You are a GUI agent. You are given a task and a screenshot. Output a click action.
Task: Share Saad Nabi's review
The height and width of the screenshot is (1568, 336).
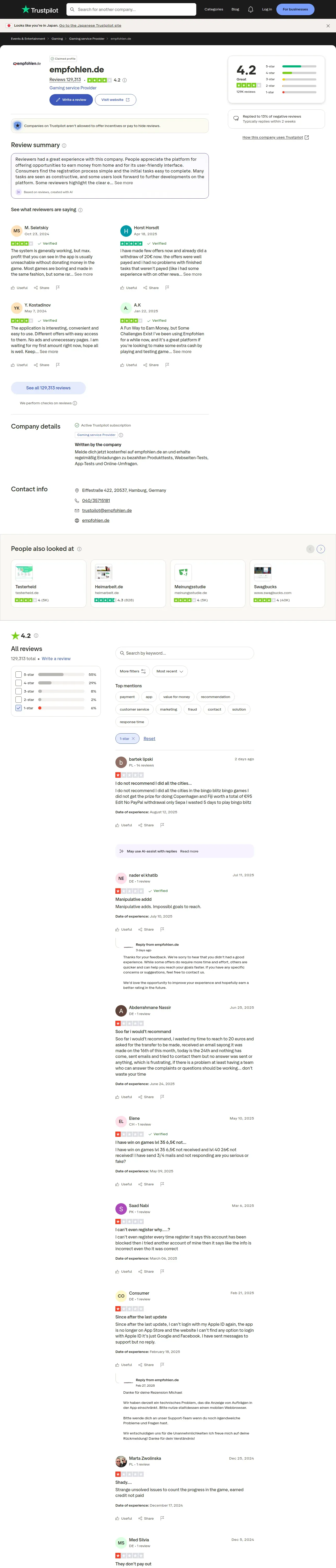click(x=146, y=1272)
